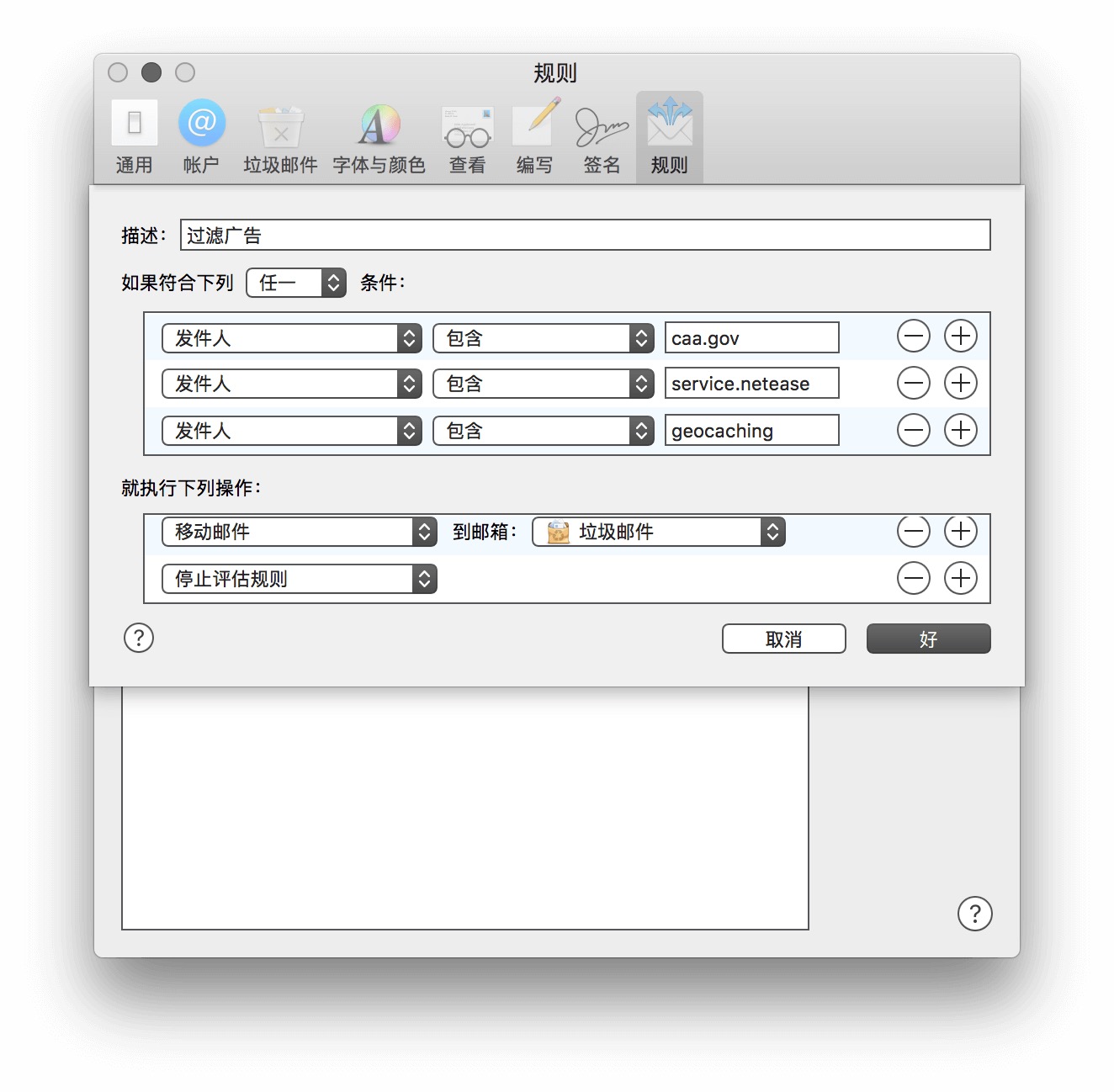This screenshot has height=1092, width=1114.
Task: Expand the 任一 any/all popup
Action: click(296, 283)
